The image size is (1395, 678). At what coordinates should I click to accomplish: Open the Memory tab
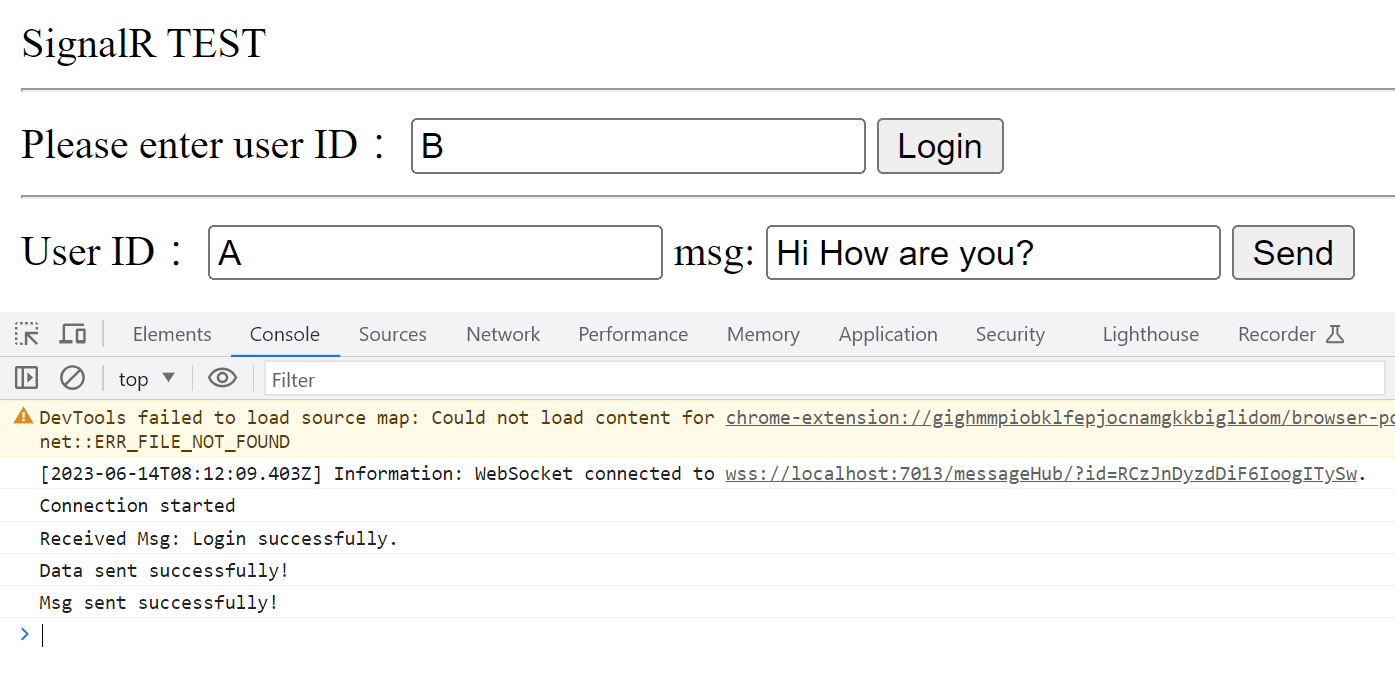click(763, 334)
